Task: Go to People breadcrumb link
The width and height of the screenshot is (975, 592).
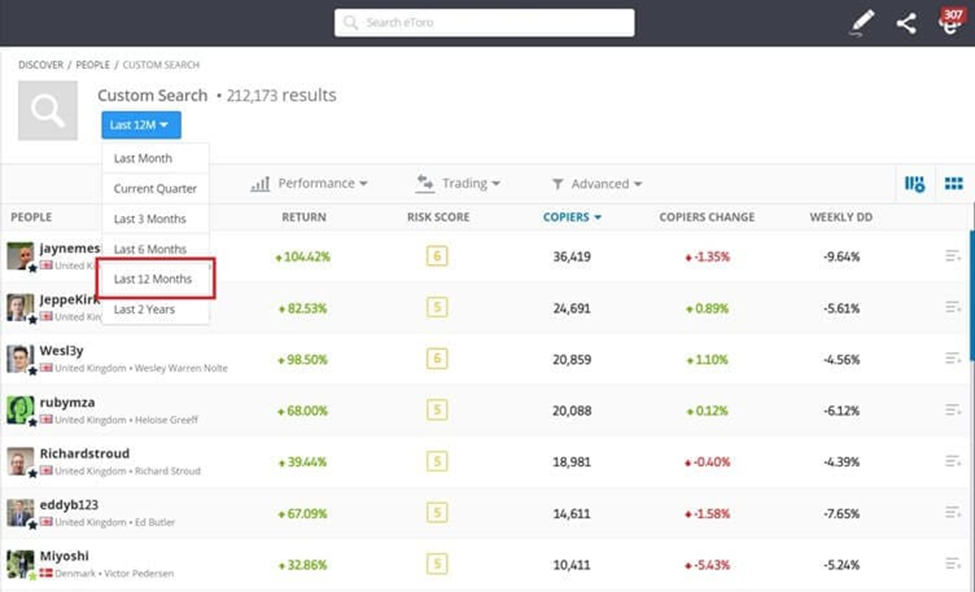Action: coord(93,65)
